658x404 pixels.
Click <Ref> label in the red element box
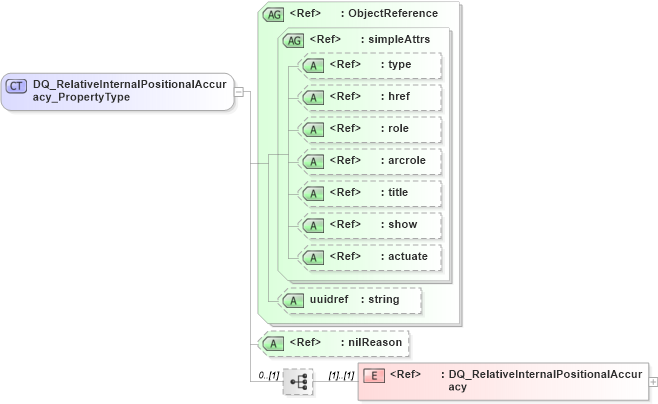point(405,374)
